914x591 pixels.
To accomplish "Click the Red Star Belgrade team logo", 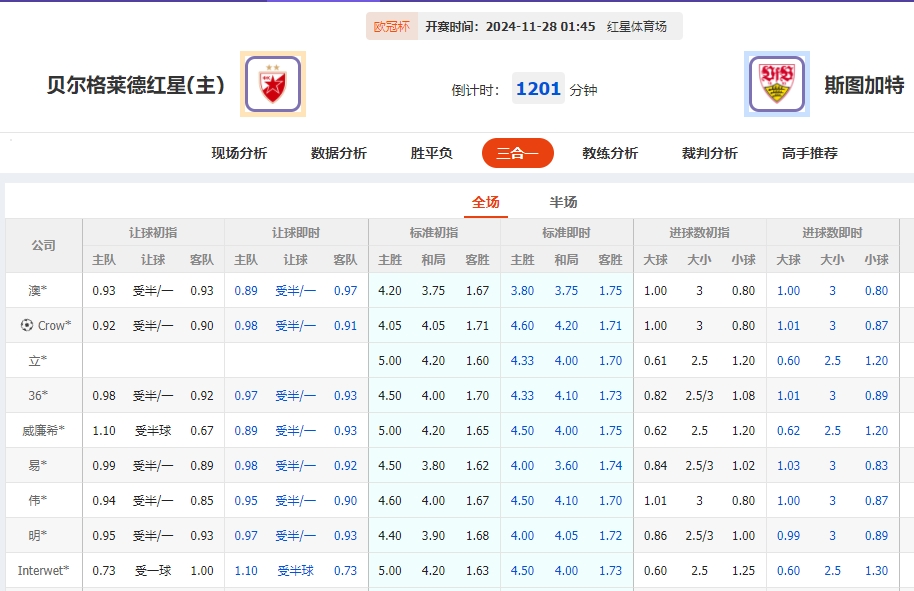I will pos(271,81).
